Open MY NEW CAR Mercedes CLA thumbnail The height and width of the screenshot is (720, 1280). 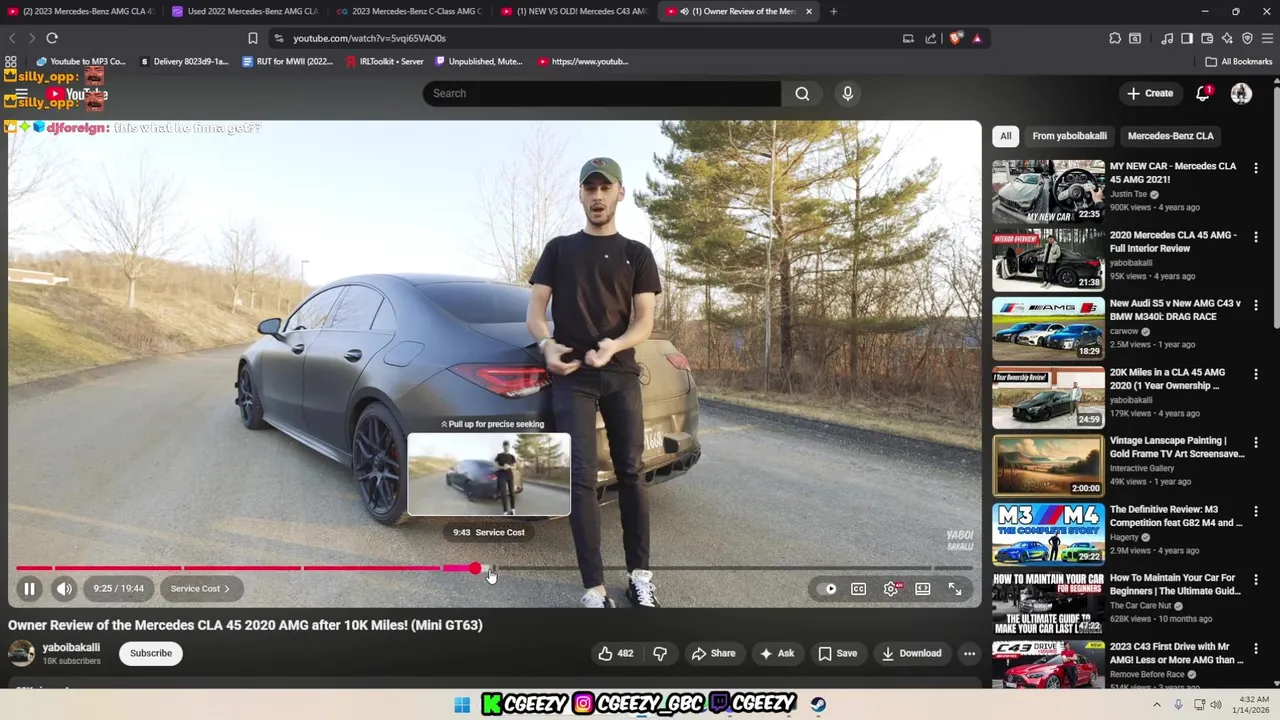click(x=1048, y=192)
